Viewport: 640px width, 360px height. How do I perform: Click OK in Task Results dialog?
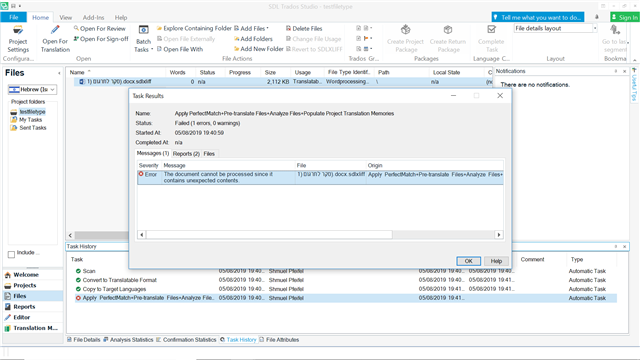pos(468,261)
